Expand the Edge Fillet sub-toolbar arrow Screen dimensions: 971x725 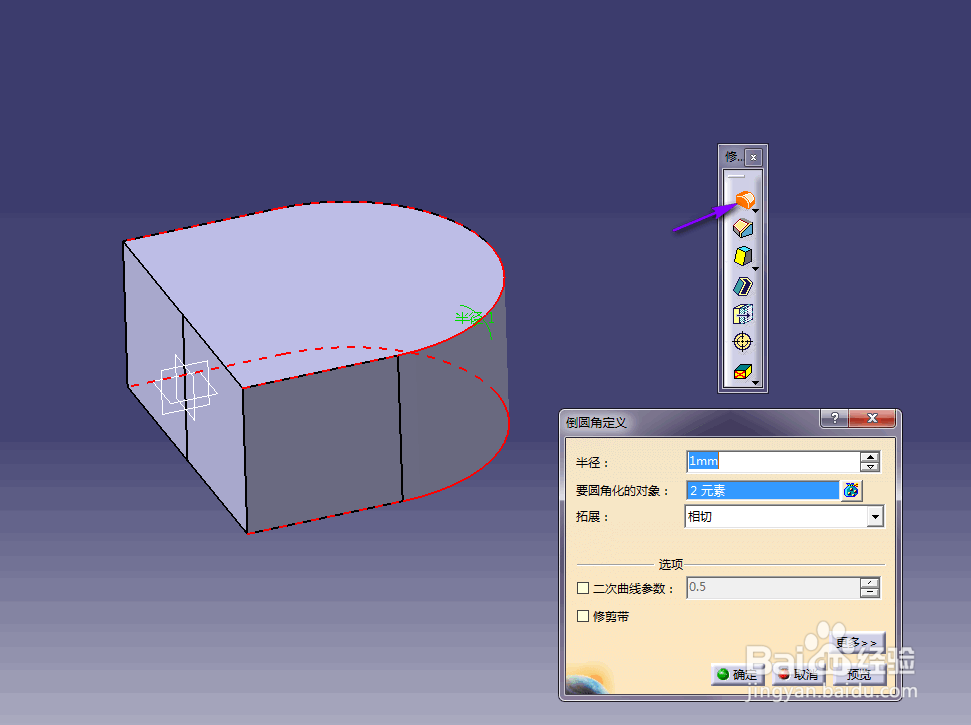[x=755, y=211]
